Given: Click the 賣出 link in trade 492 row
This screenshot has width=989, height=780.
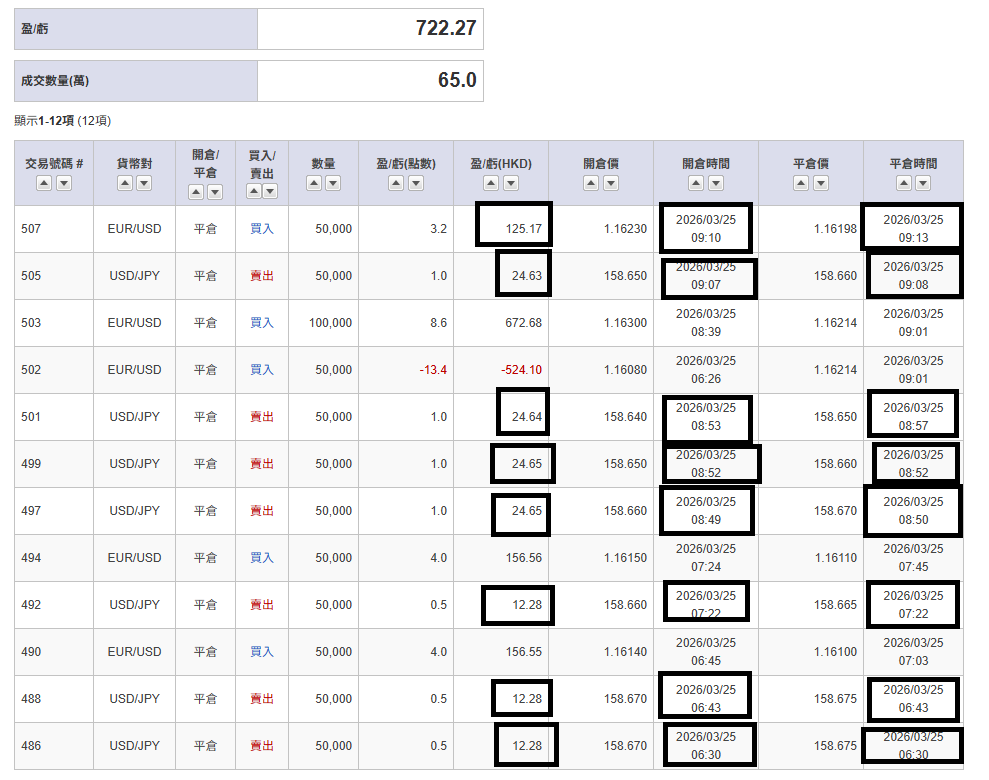Looking at the screenshot, I should 262,605.
